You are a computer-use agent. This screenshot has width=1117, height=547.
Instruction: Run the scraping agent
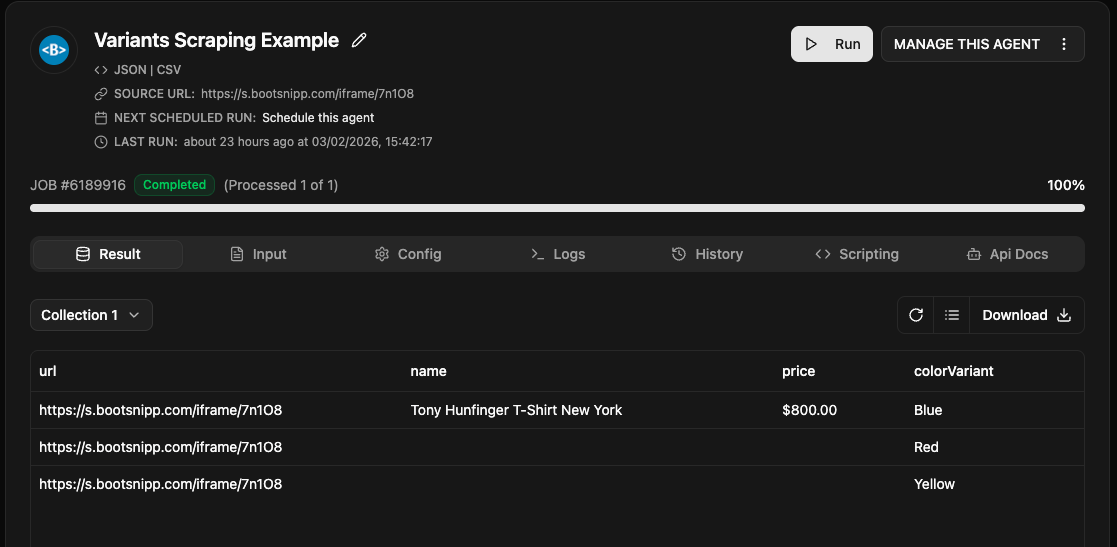tap(832, 44)
